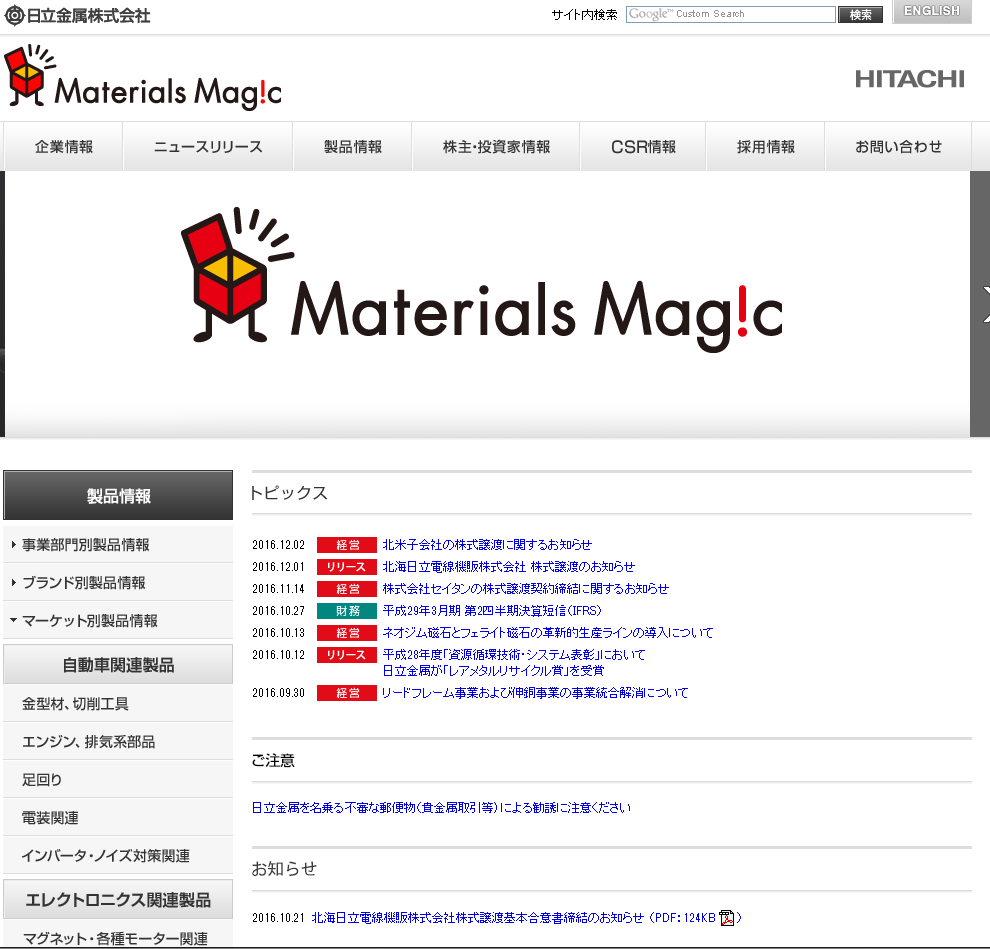Click the Hitachi Metals company emblem icon
This screenshot has width=990, height=949.
coord(14,15)
